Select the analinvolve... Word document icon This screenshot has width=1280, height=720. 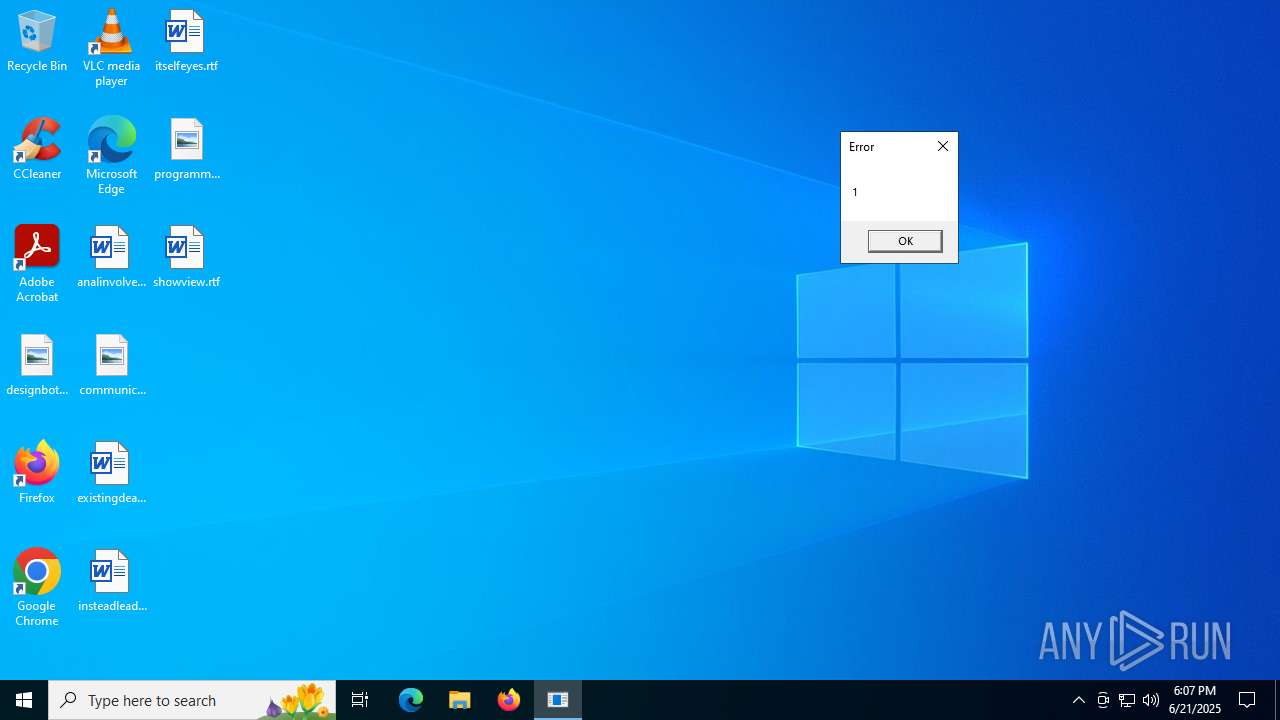(111, 258)
